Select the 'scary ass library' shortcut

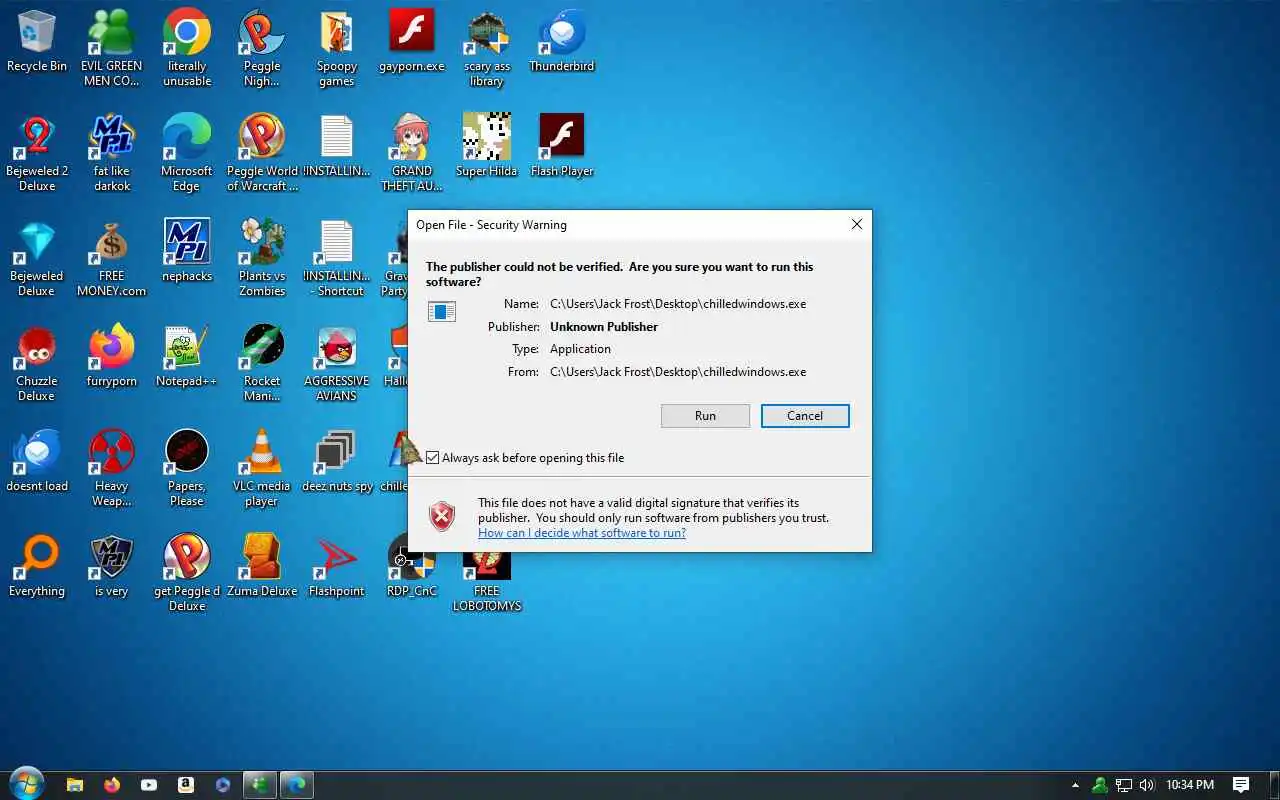487,48
